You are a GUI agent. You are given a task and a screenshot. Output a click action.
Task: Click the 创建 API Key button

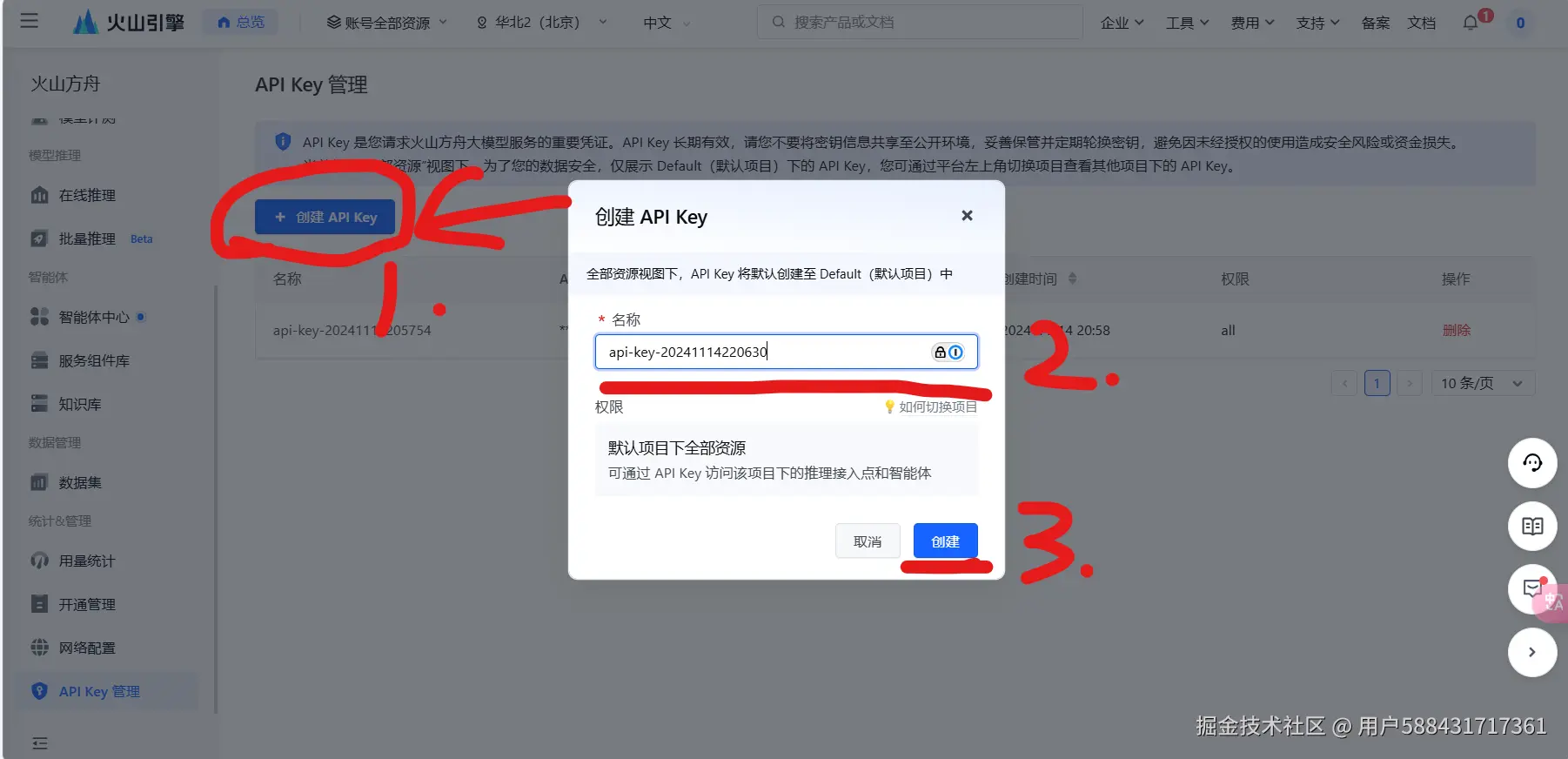coord(325,217)
